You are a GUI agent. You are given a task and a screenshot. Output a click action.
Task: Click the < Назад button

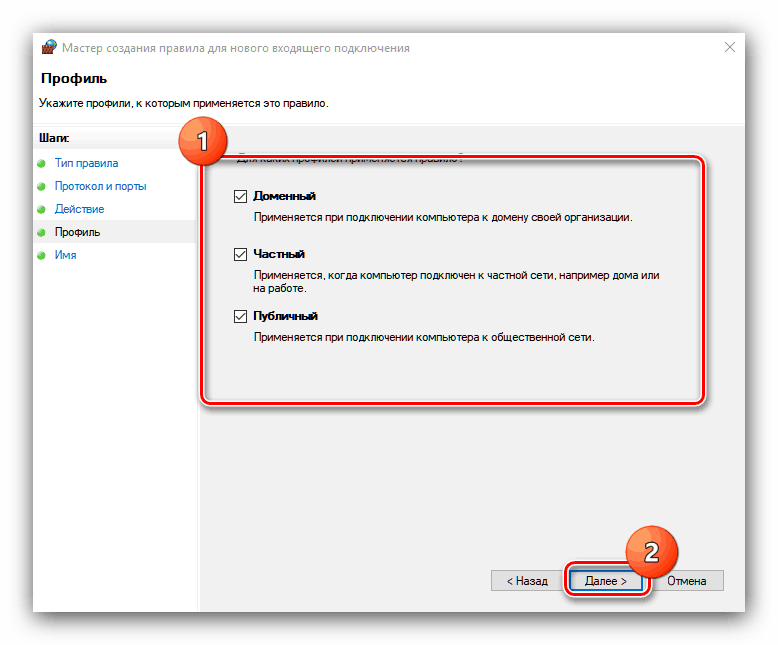527,580
